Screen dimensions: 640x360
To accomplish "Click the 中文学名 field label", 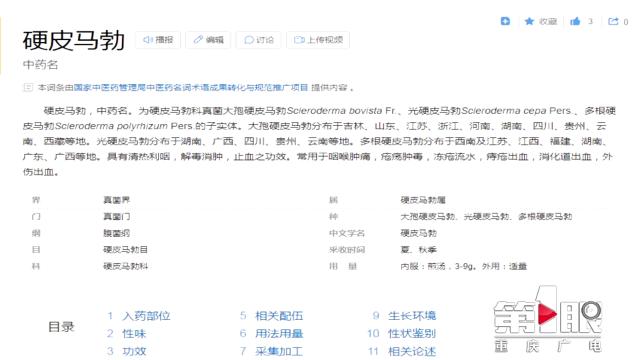I will pos(347,233).
